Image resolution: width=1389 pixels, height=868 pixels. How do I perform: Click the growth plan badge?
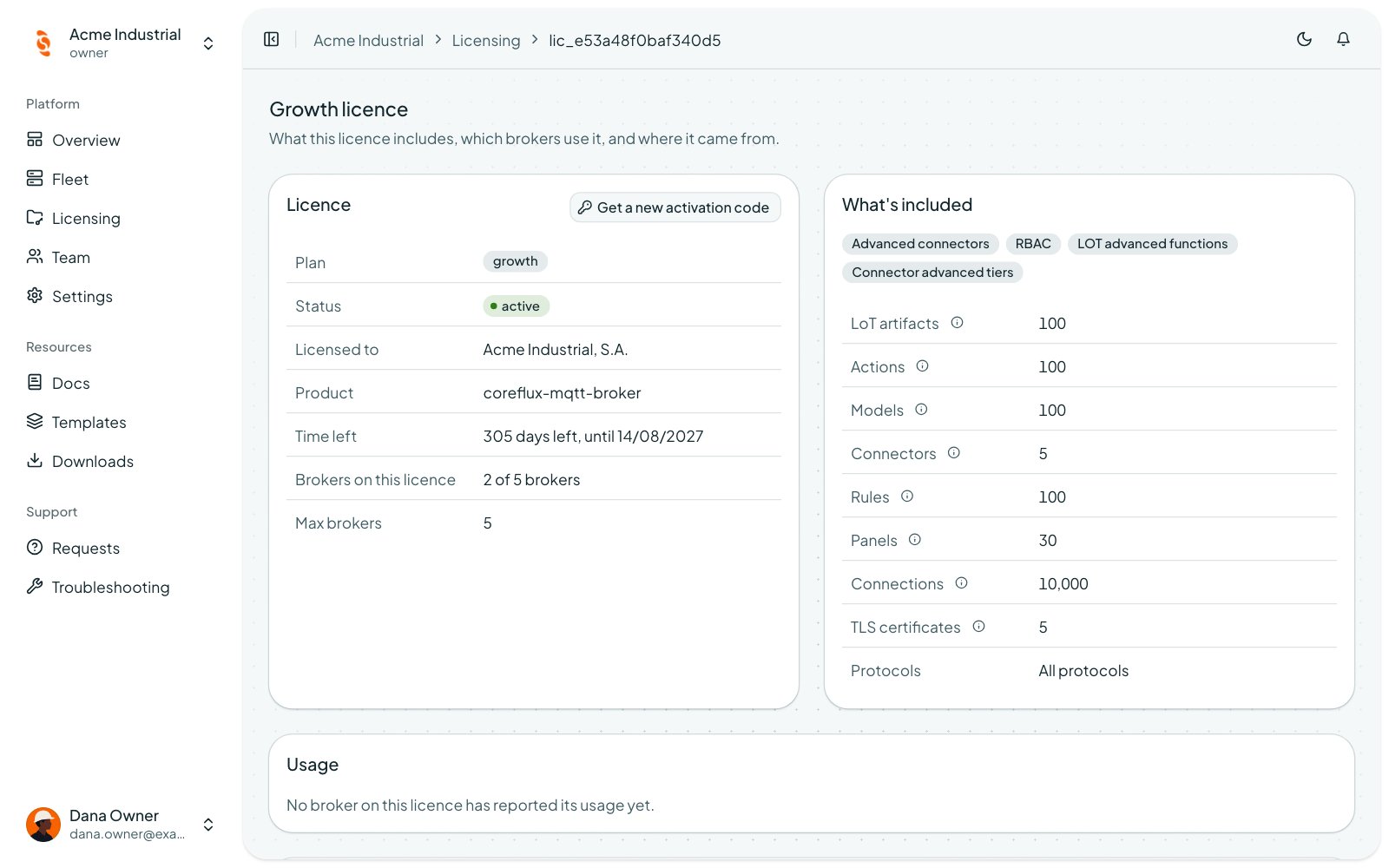coord(515,261)
